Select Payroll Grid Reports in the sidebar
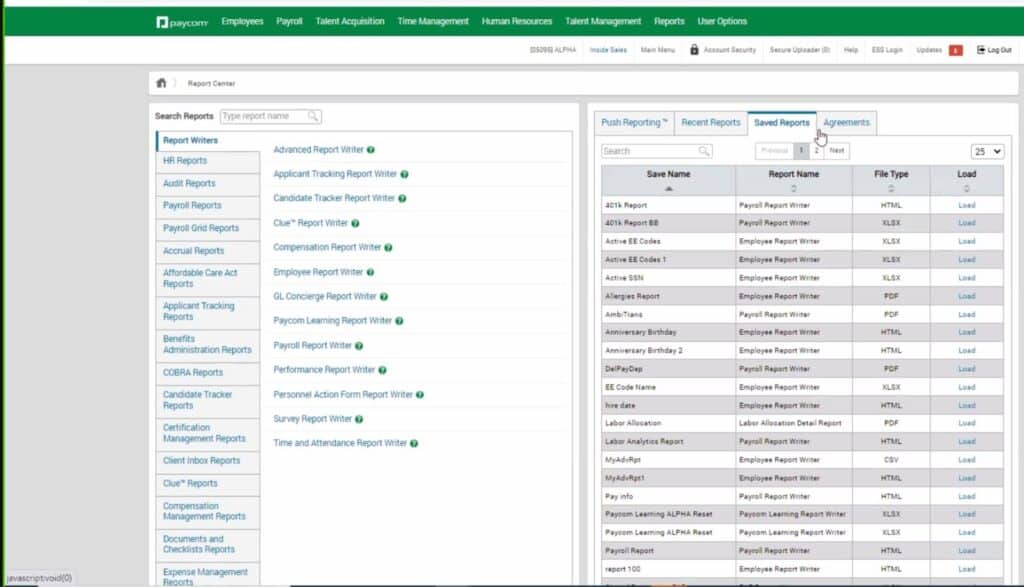This screenshot has width=1024, height=587. pos(201,228)
